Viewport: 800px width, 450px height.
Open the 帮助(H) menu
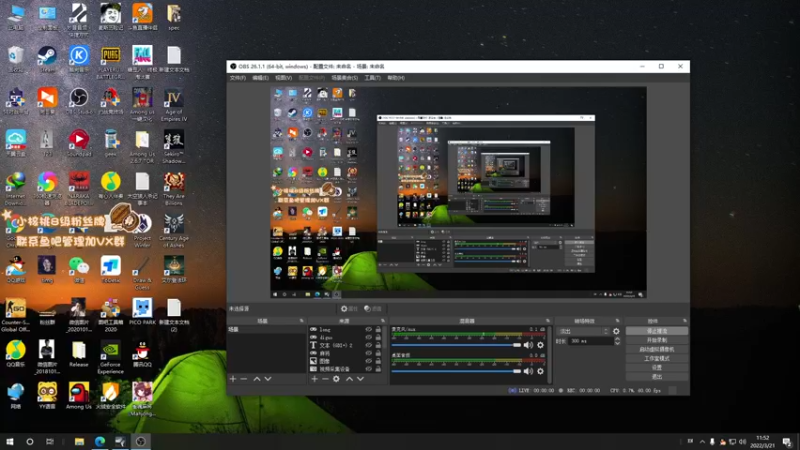click(x=396, y=78)
